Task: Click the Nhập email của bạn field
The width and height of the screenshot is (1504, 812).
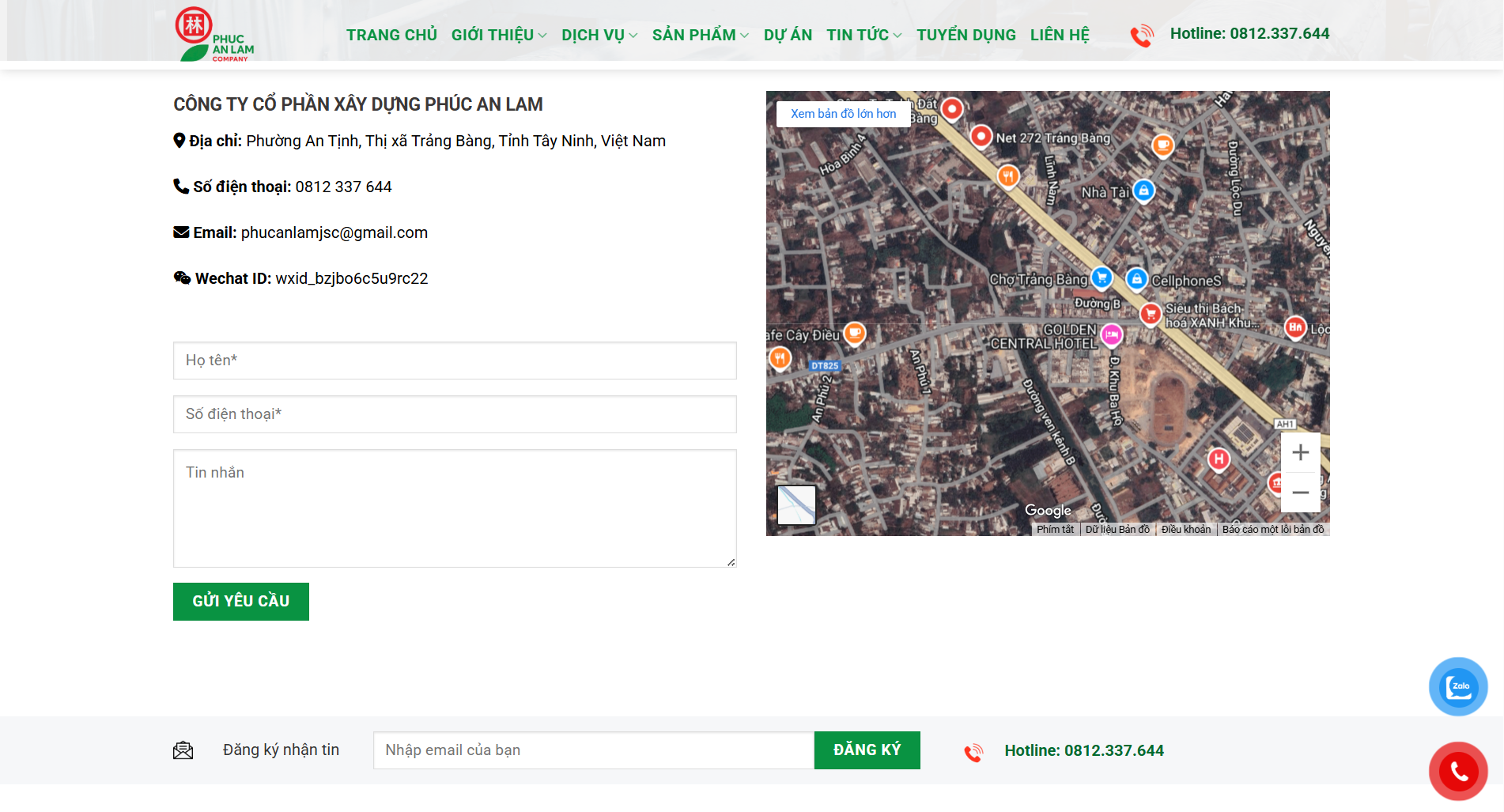Action: pyautogui.click(x=593, y=750)
